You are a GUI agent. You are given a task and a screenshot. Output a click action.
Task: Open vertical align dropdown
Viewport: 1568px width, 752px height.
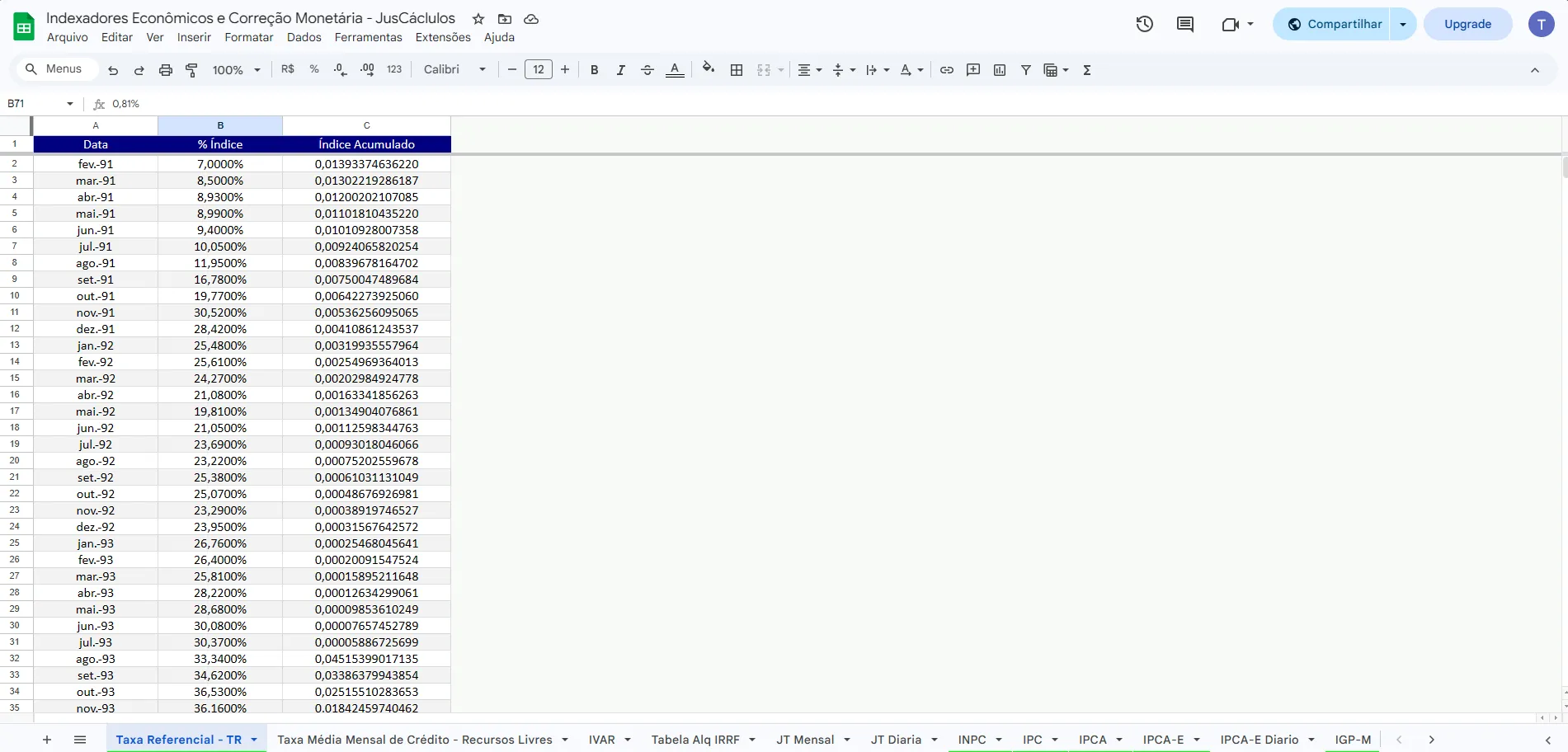[x=844, y=70]
